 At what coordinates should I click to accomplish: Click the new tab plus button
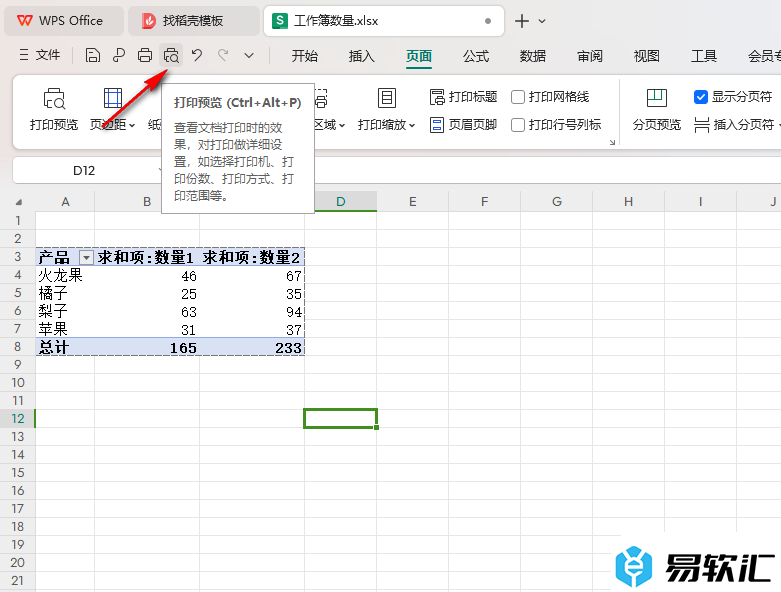point(521,21)
